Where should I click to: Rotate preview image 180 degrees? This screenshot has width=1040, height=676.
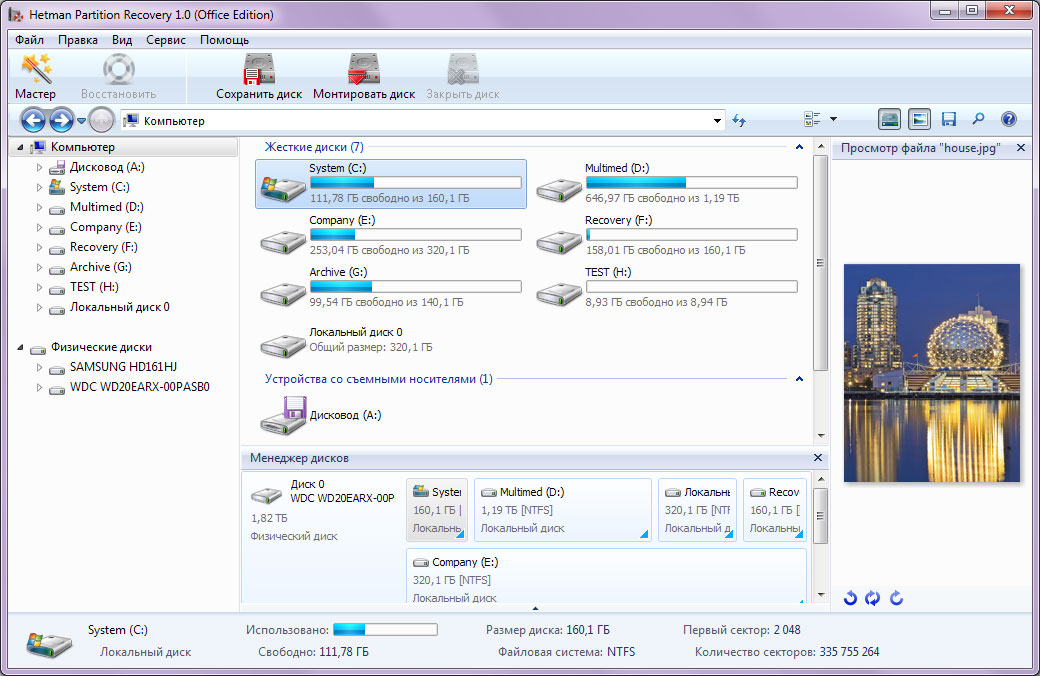(873, 598)
